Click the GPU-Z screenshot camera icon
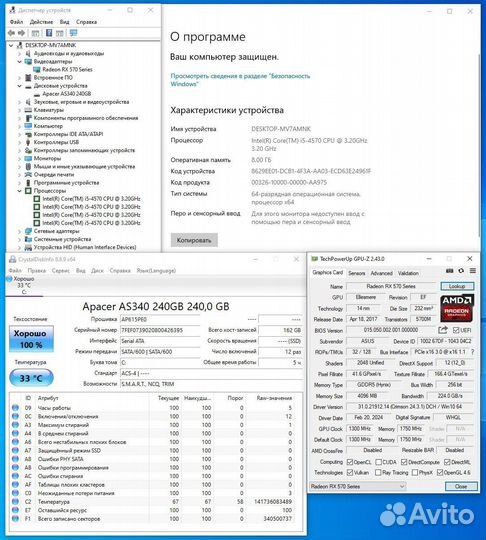486x540 pixels. point(449,271)
